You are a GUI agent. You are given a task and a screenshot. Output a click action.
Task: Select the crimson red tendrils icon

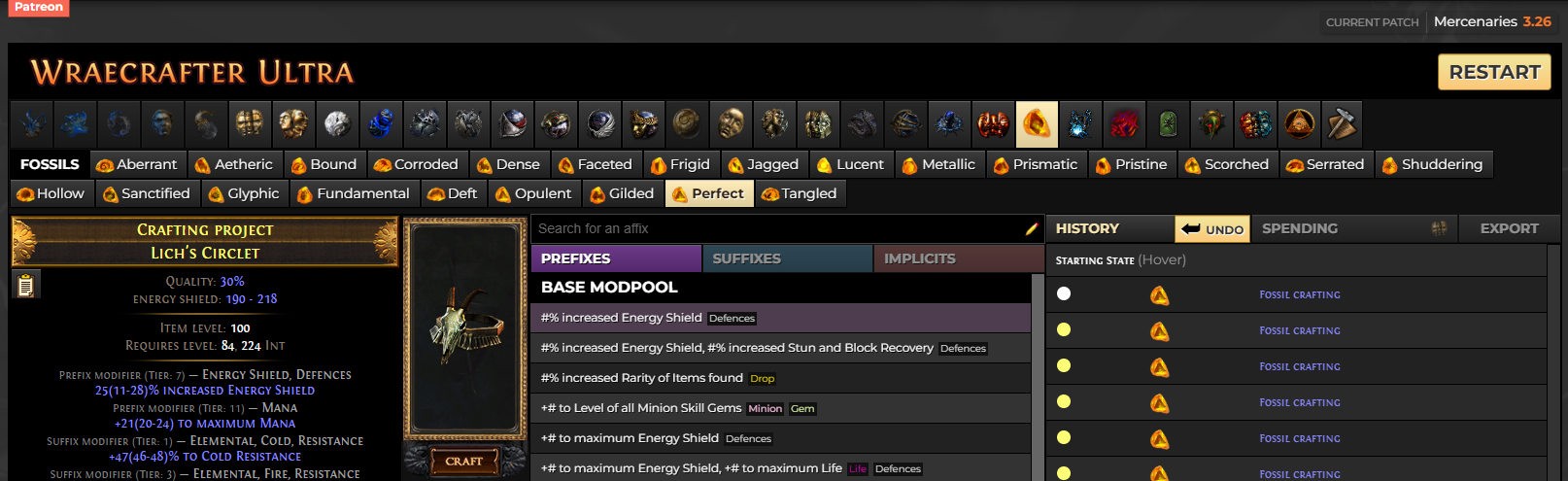tap(1124, 123)
